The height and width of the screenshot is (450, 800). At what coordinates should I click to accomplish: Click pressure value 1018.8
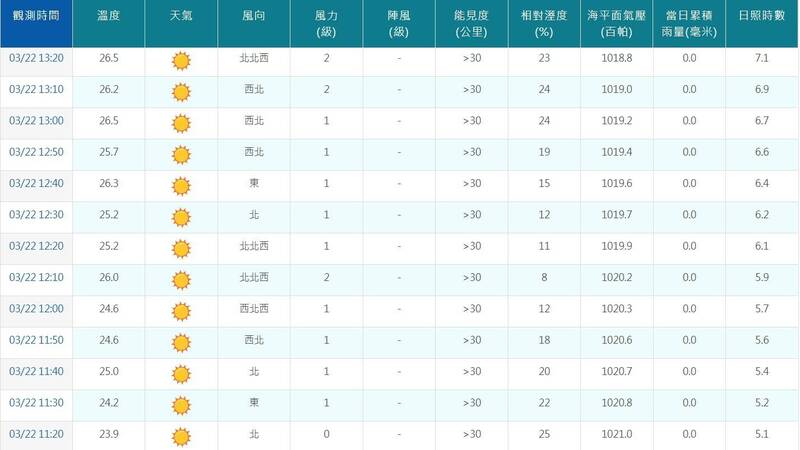(x=617, y=58)
